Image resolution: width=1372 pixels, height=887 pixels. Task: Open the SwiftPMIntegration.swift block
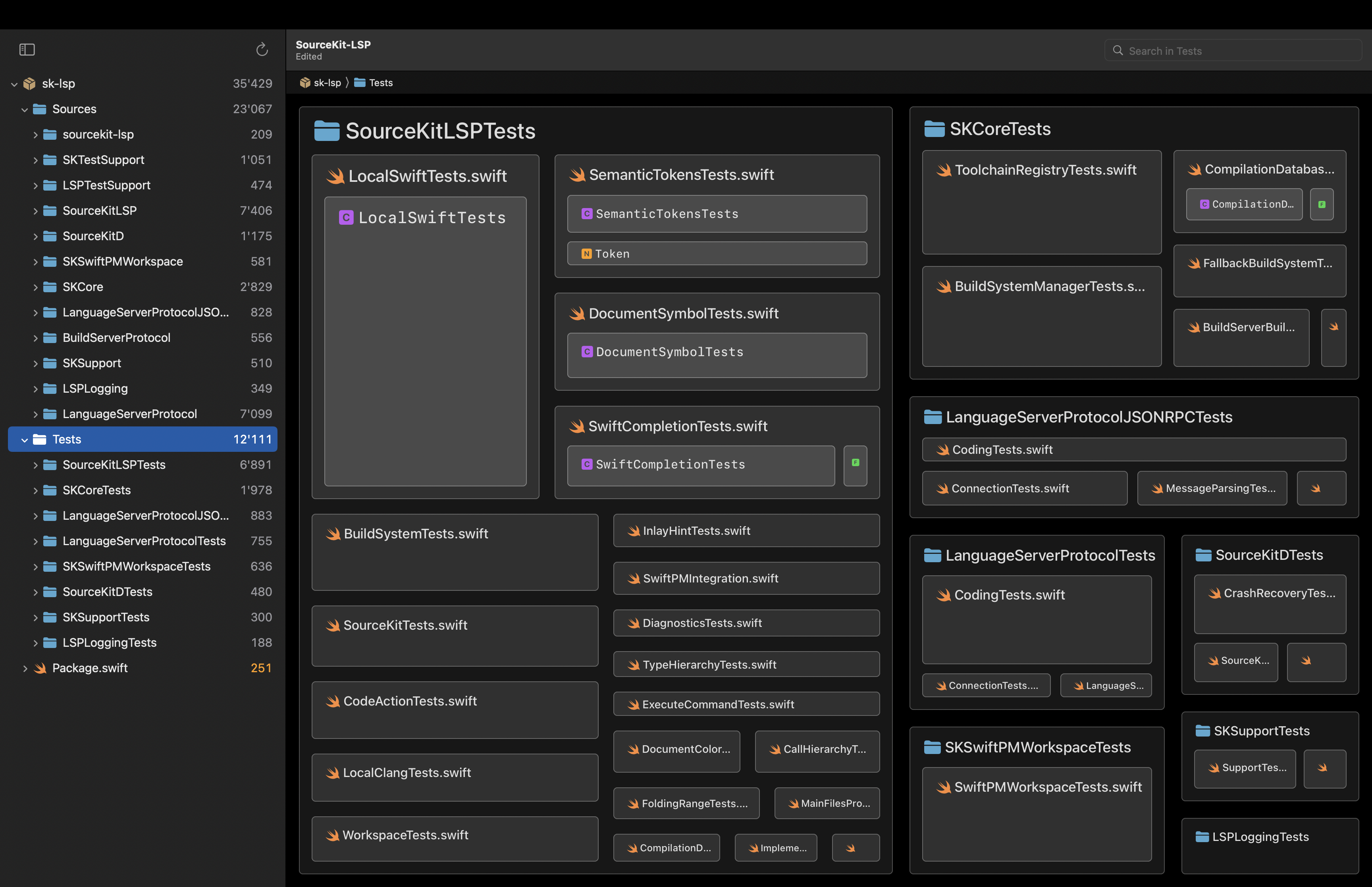[x=746, y=578]
